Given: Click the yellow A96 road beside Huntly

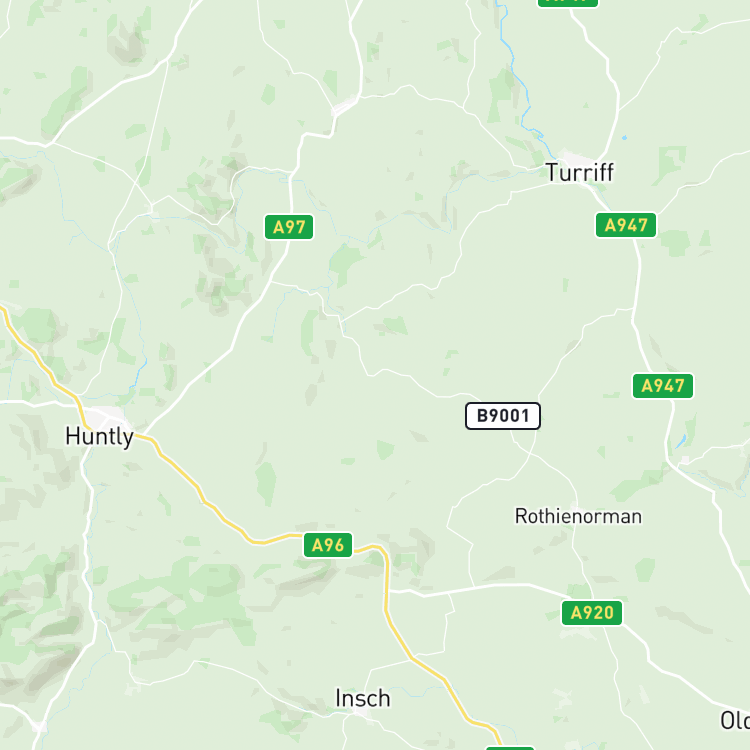Looking at the screenshot, I should coord(179,466).
